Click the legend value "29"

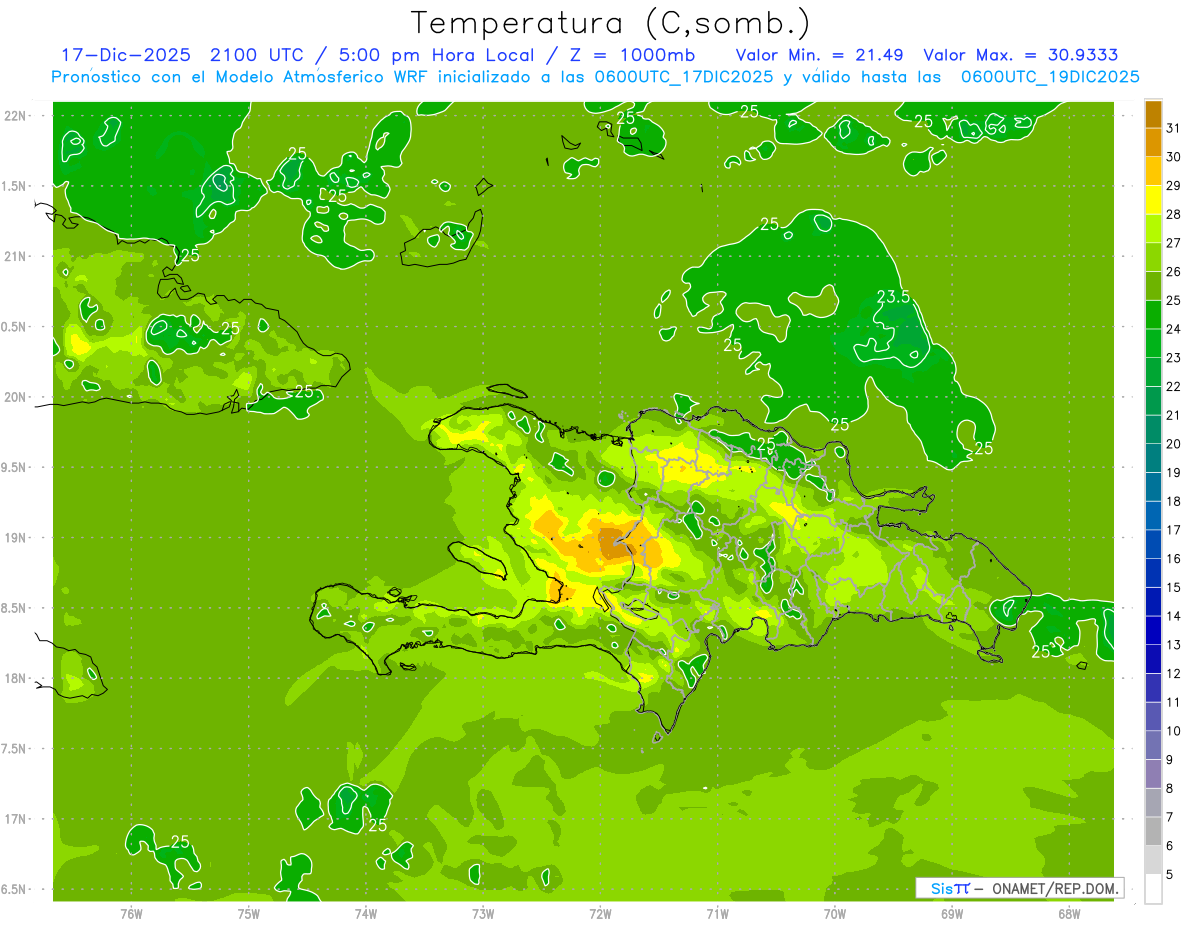tap(1173, 186)
